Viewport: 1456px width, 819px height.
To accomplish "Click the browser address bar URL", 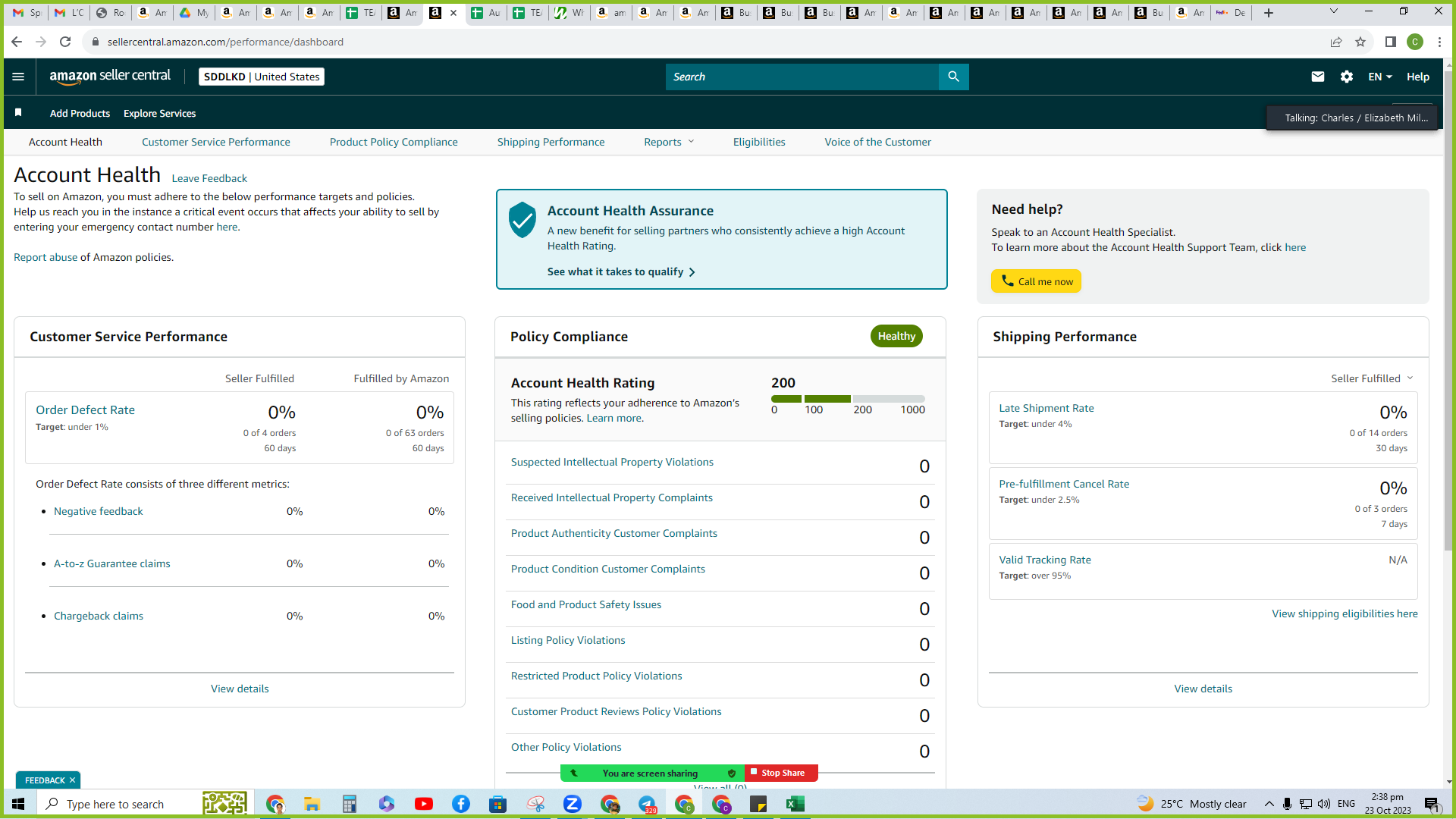I will (225, 42).
